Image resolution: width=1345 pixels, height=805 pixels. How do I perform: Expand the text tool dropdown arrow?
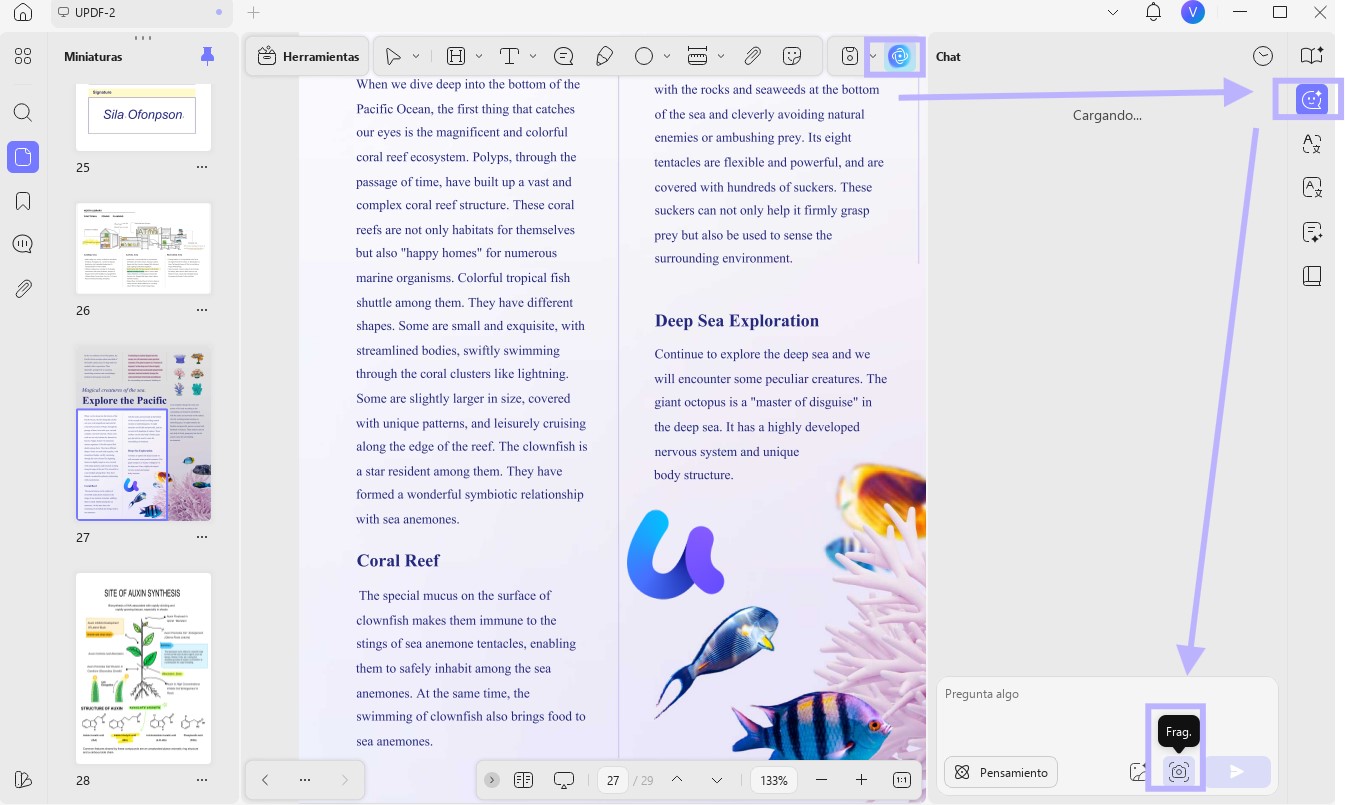(533, 56)
